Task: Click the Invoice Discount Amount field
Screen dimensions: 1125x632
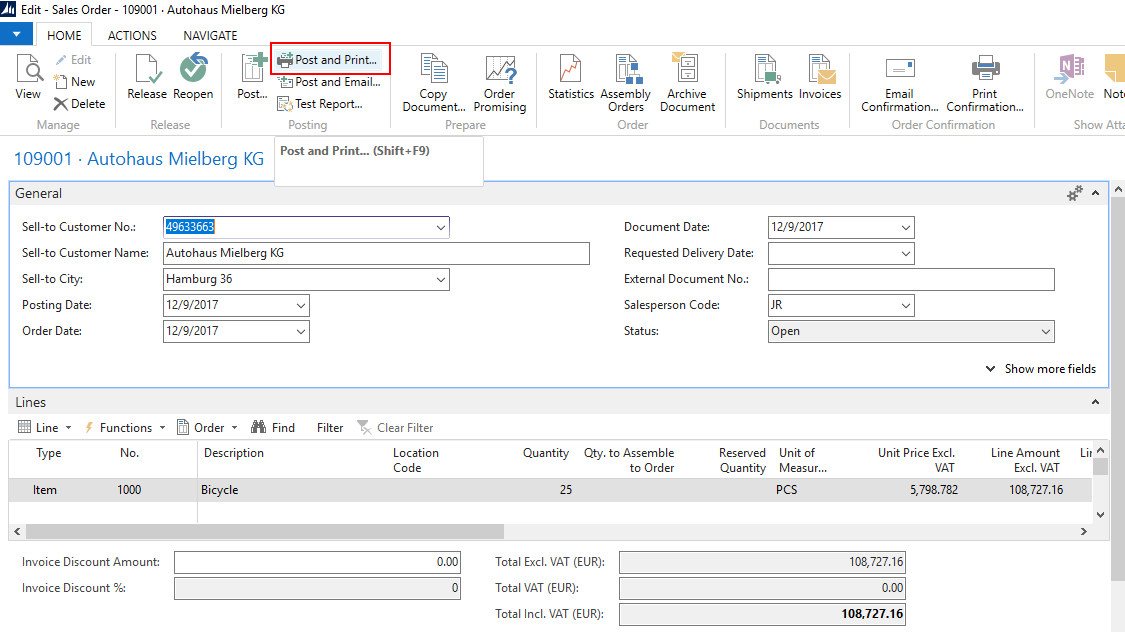Action: click(x=317, y=562)
